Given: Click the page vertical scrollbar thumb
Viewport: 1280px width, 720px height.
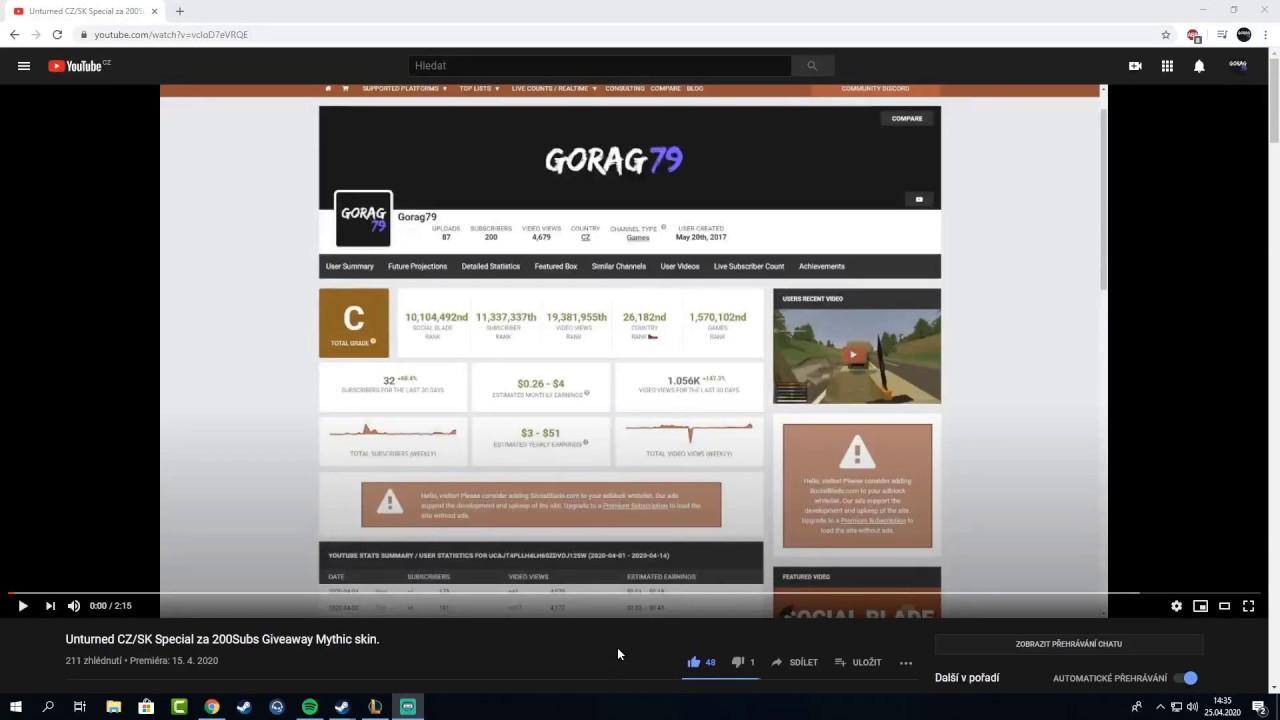Looking at the screenshot, I should tap(1274, 100).
